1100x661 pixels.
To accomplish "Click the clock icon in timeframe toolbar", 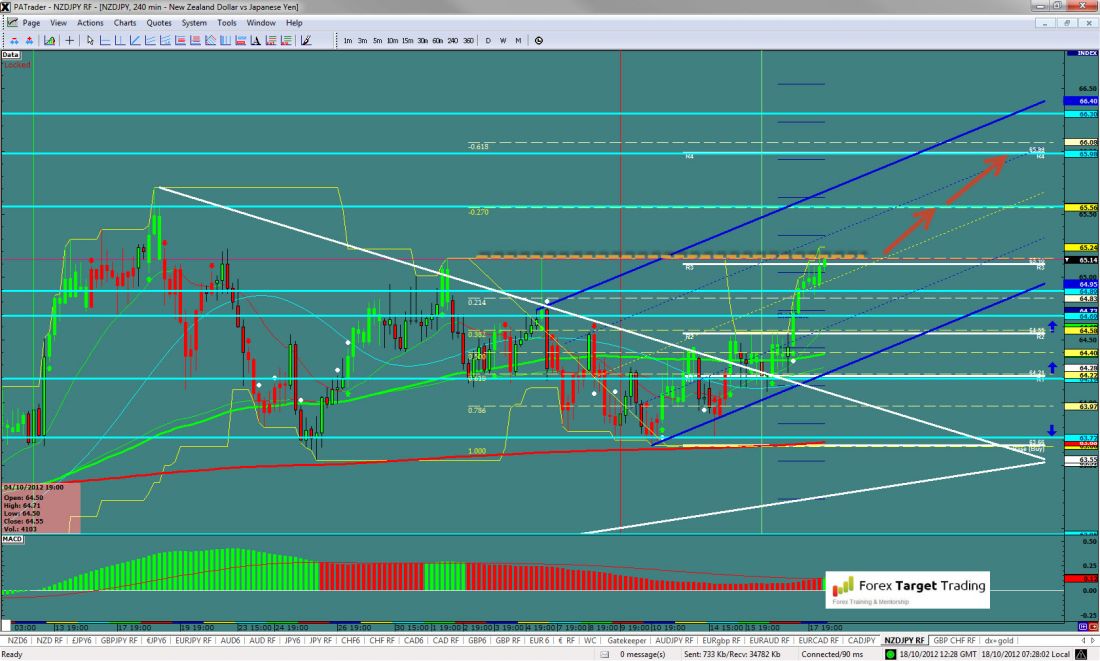I will pos(539,41).
